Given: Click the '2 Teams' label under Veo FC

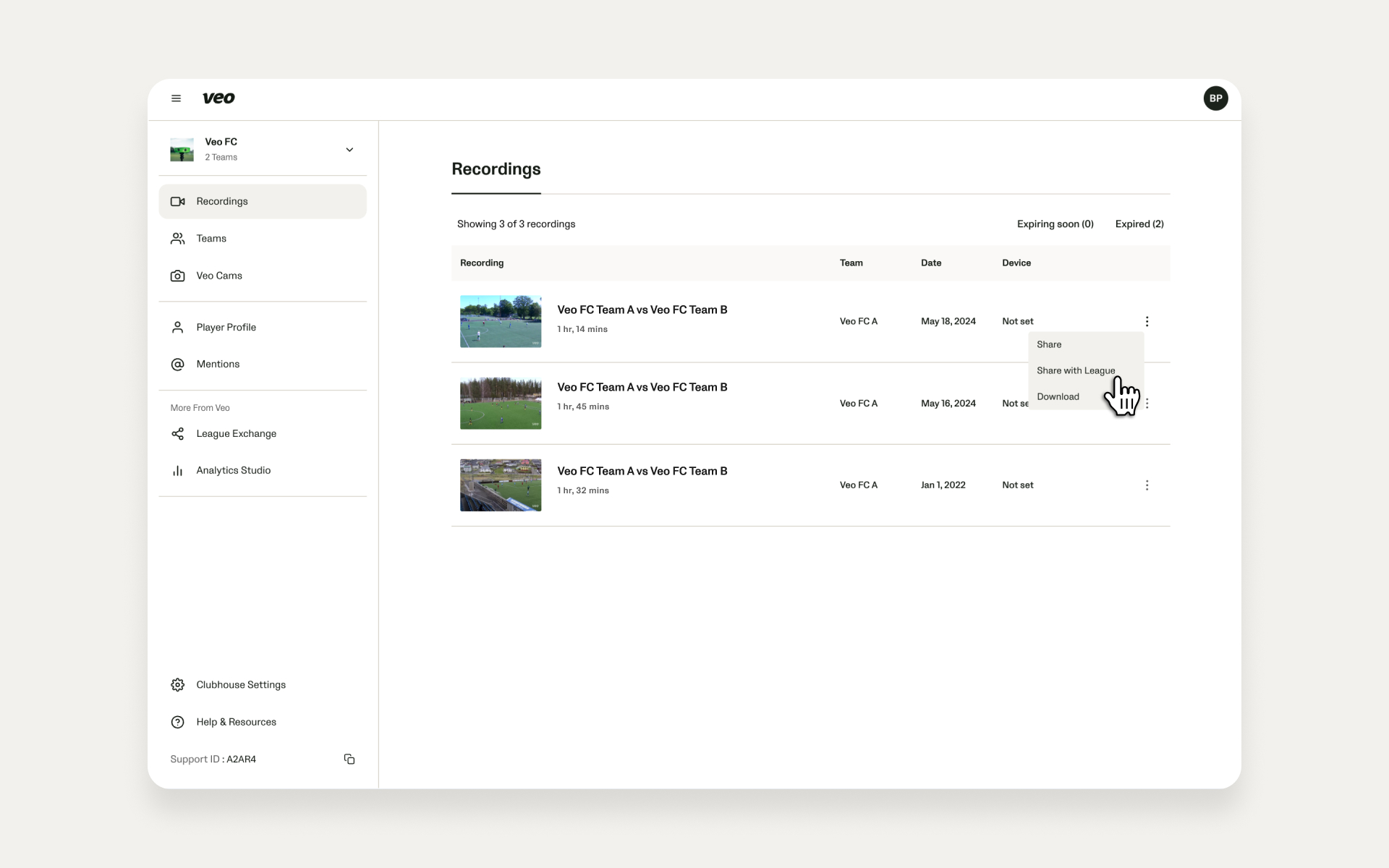Looking at the screenshot, I should (x=221, y=158).
